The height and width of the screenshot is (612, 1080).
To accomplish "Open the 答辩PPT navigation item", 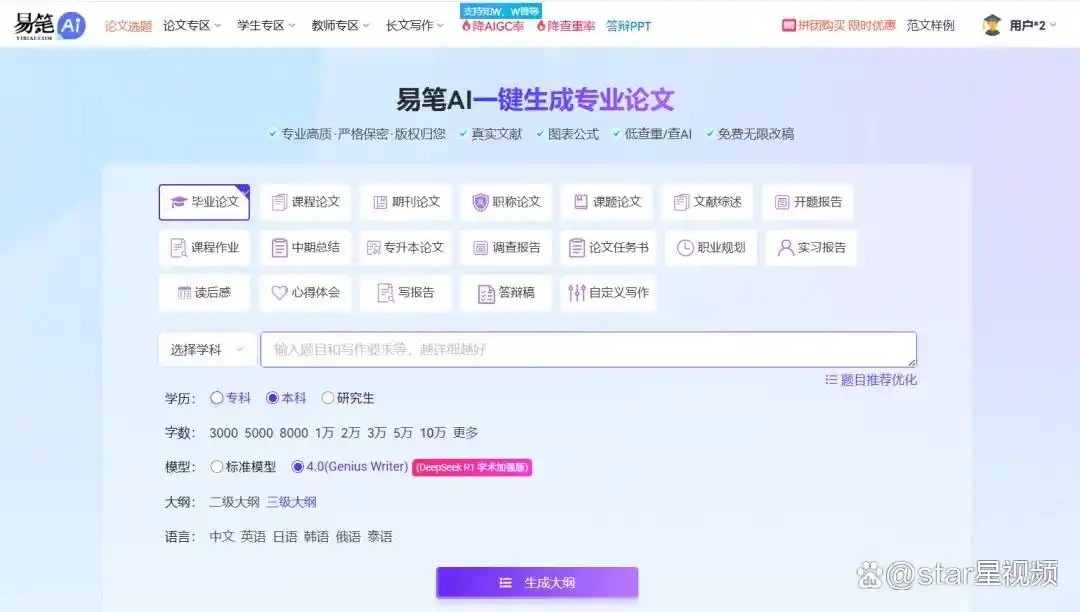I will [628, 27].
